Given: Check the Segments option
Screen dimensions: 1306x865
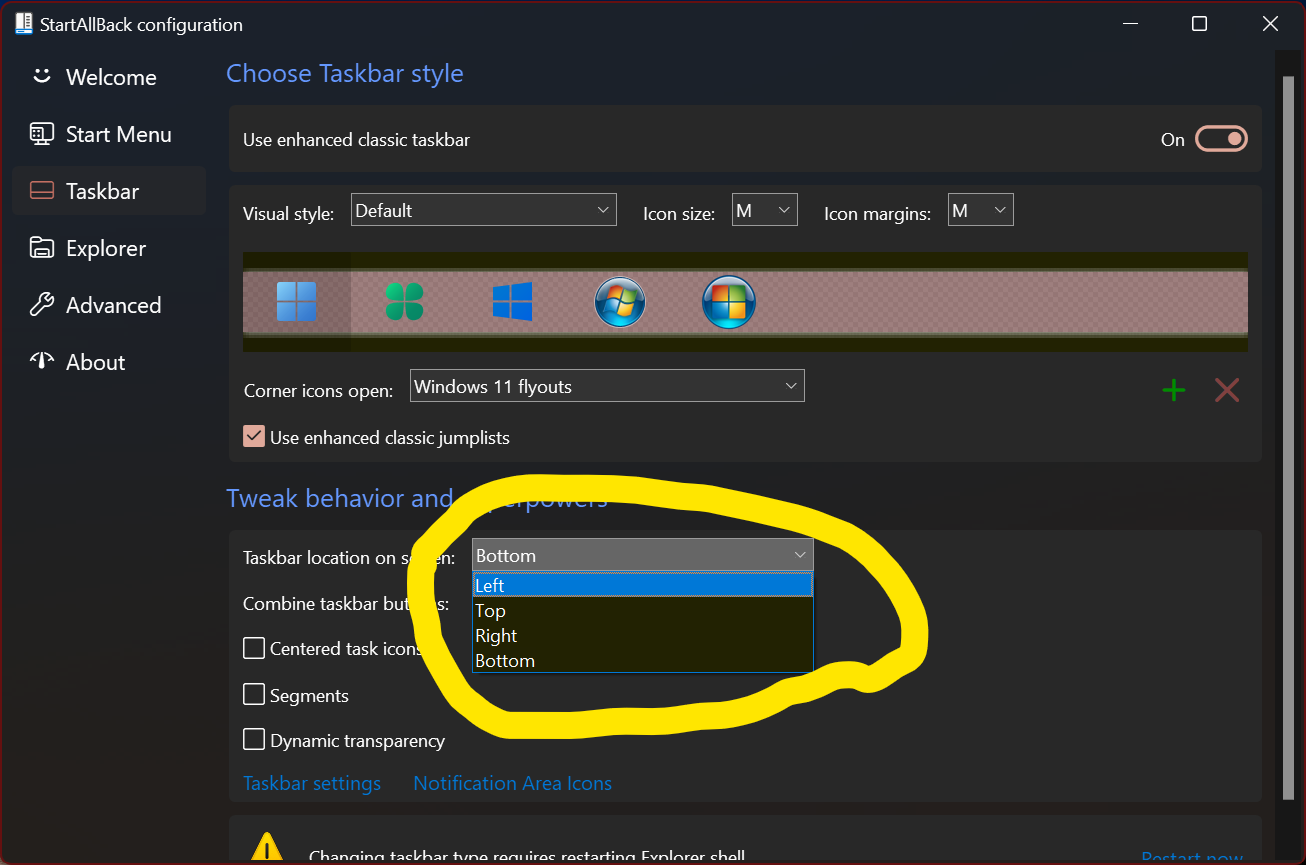Looking at the screenshot, I should pos(254,694).
